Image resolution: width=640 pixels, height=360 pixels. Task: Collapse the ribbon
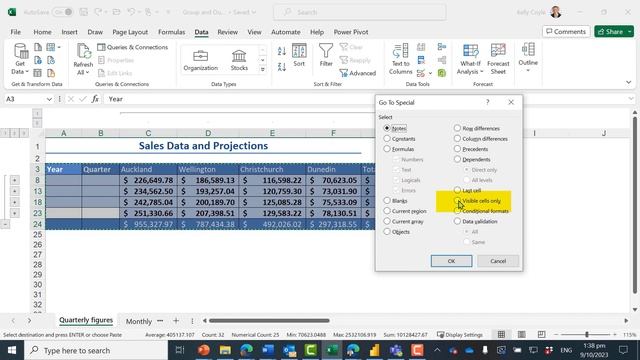pyautogui.click(x=629, y=82)
